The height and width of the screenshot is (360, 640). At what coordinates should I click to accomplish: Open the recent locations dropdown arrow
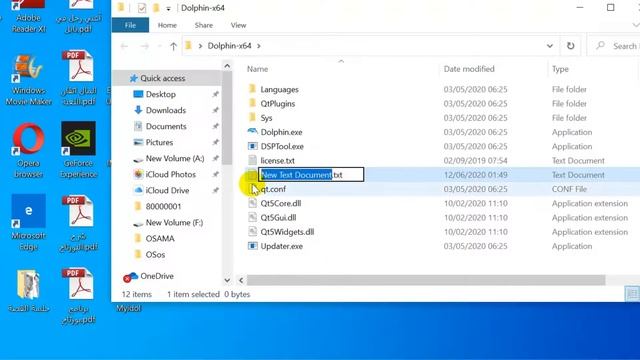pos(160,46)
